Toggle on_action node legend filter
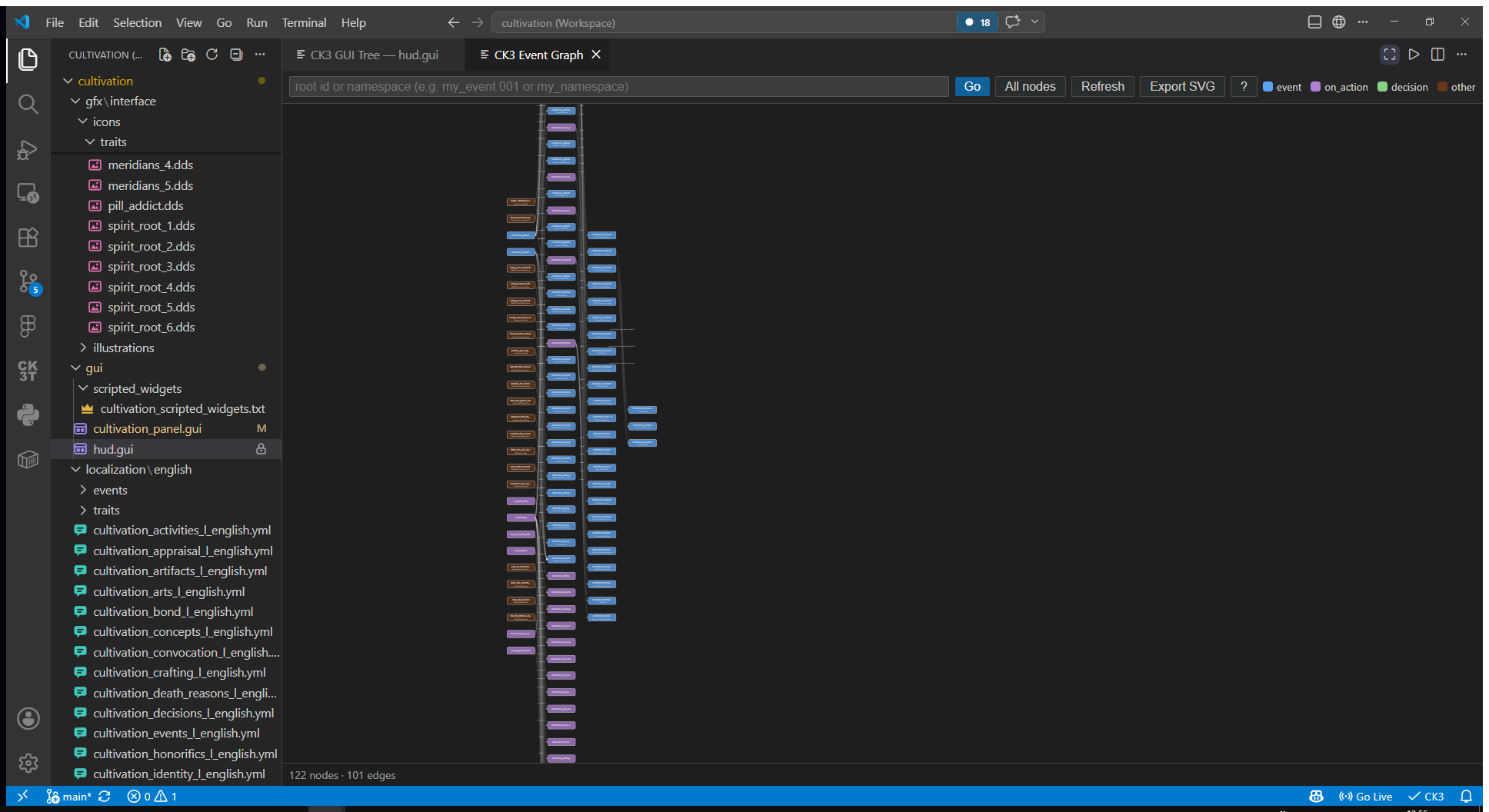 click(x=1339, y=87)
